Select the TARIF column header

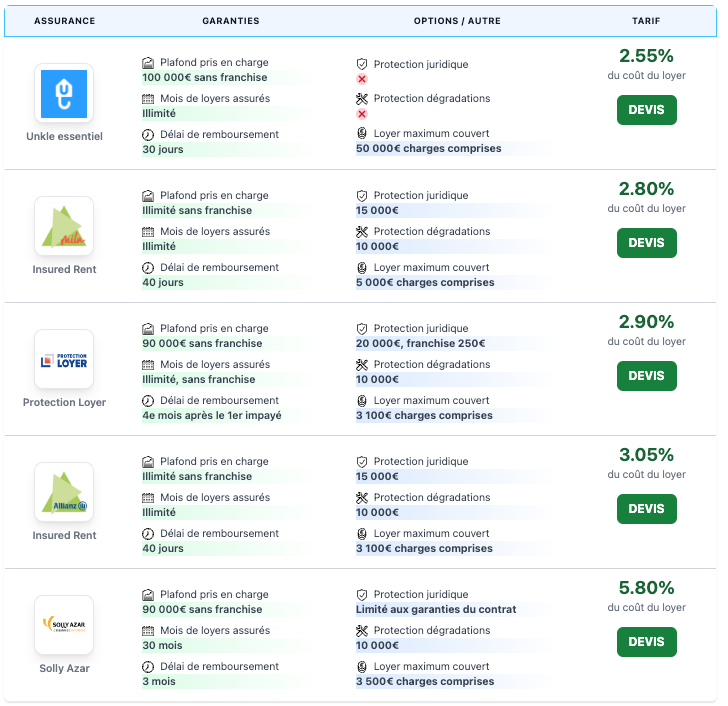point(646,21)
